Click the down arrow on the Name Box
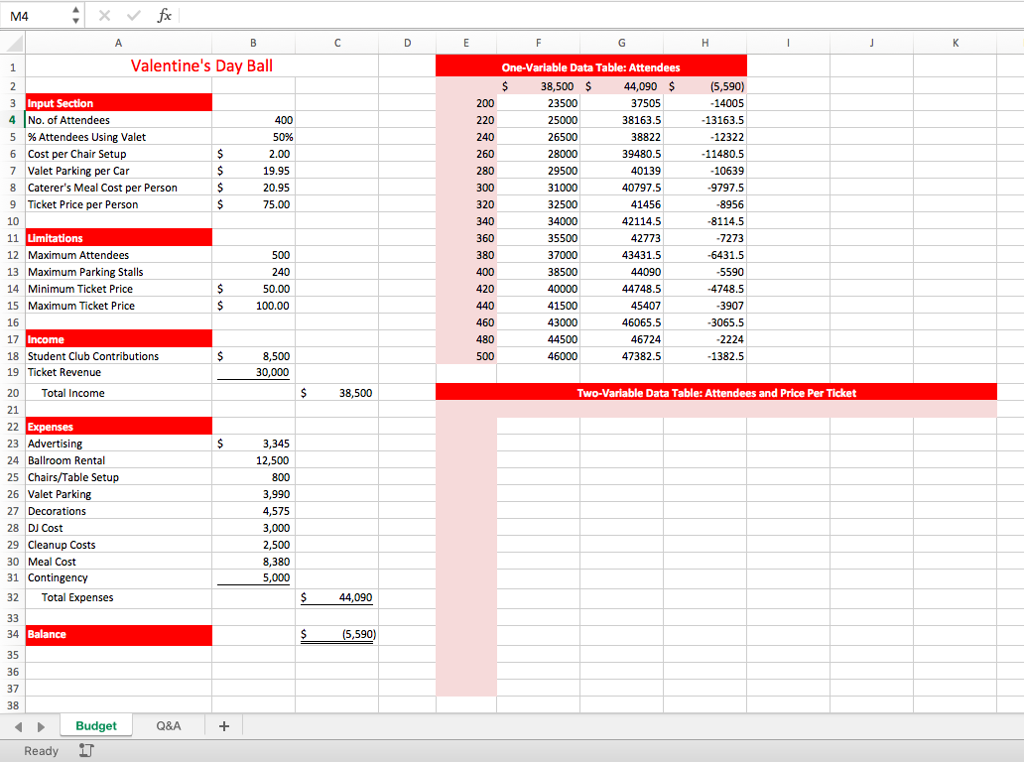Image resolution: width=1024 pixels, height=762 pixels. pos(74,20)
